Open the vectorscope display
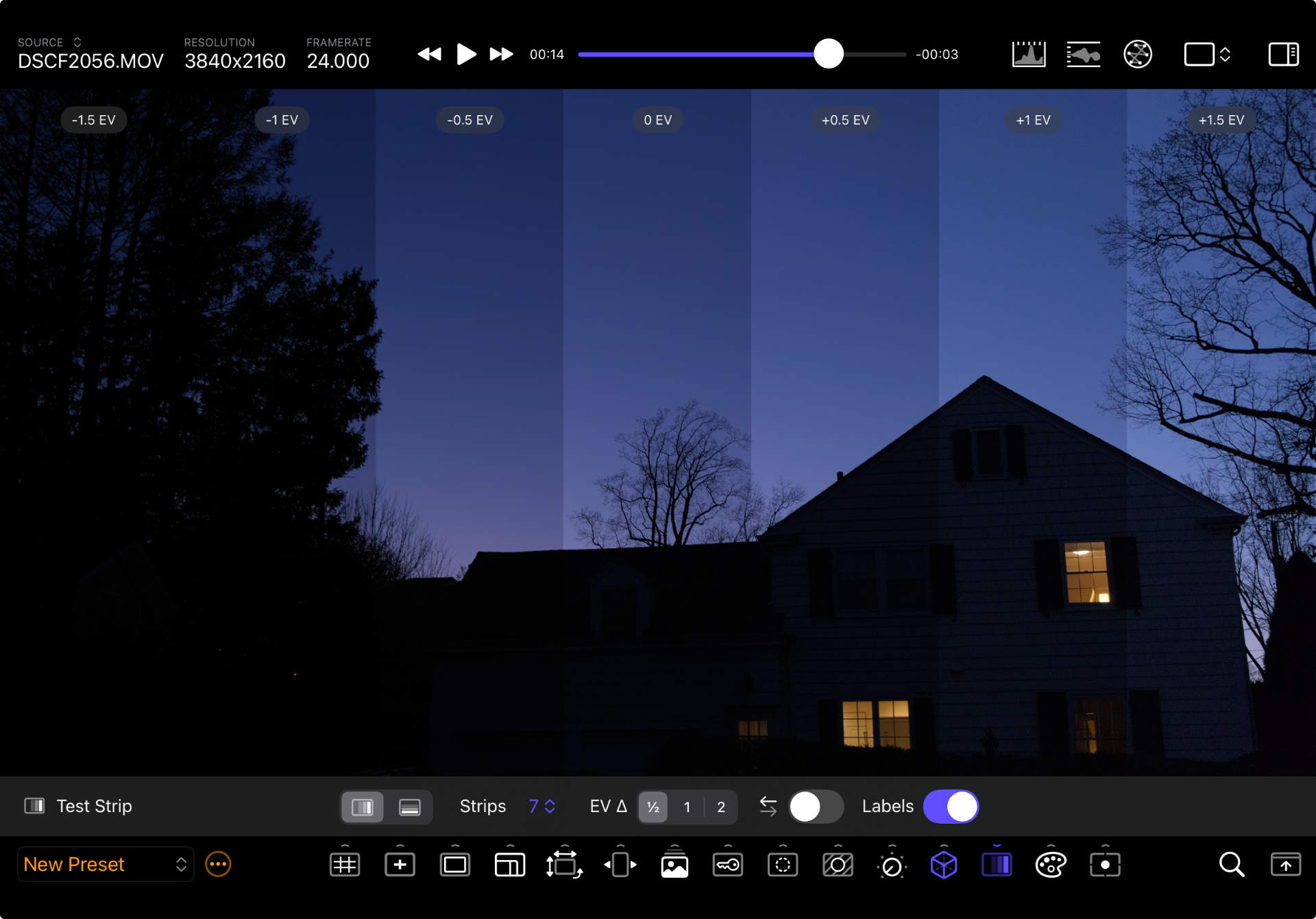Screen dimensions: 1316x919 point(1137,54)
